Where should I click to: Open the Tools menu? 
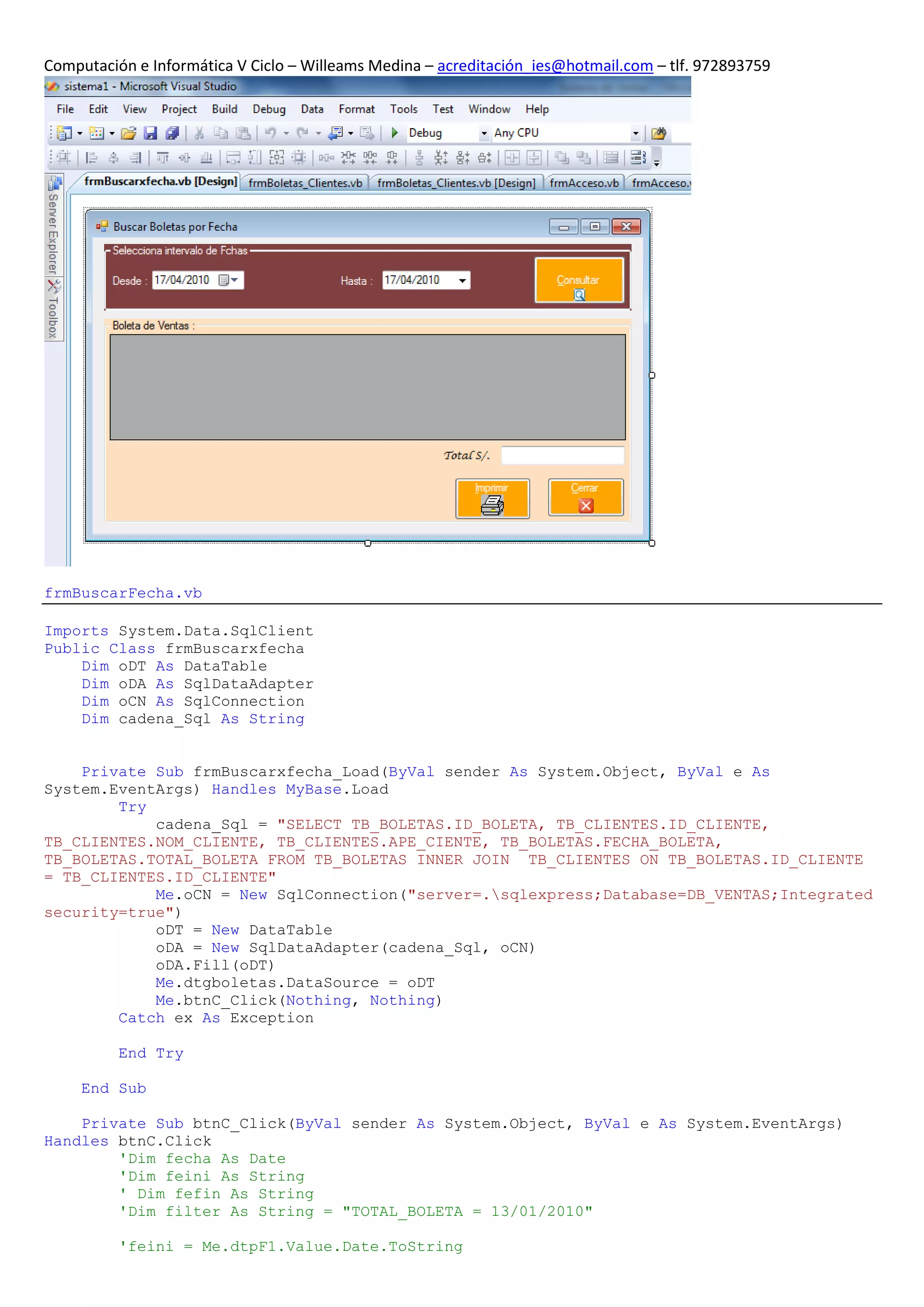[x=404, y=109]
